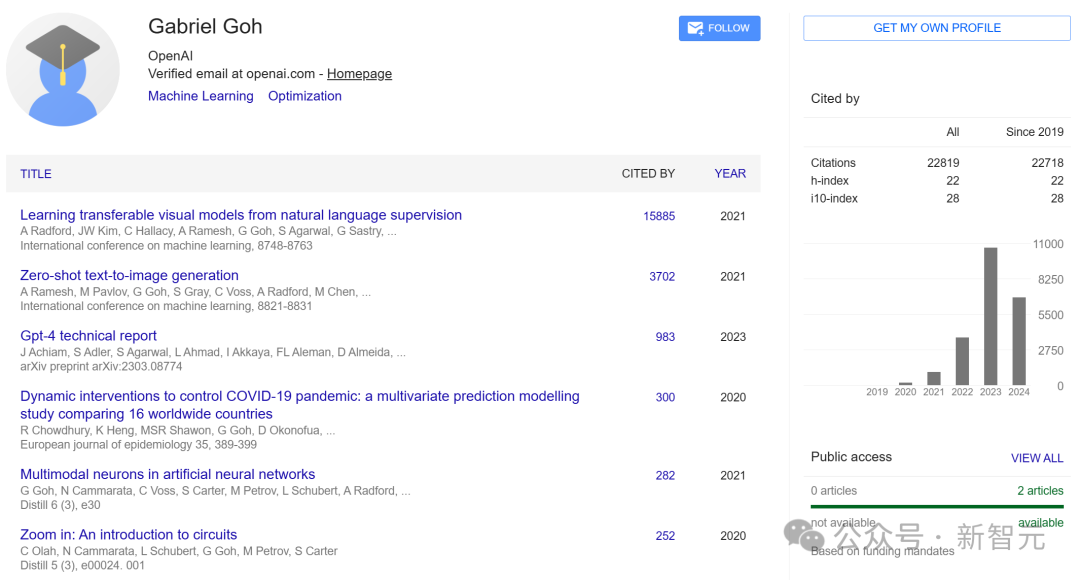Click the 2 articles available link
The width and height of the screenshot is (1080, 580).
pyautogui.click(x=1040, y=490)
